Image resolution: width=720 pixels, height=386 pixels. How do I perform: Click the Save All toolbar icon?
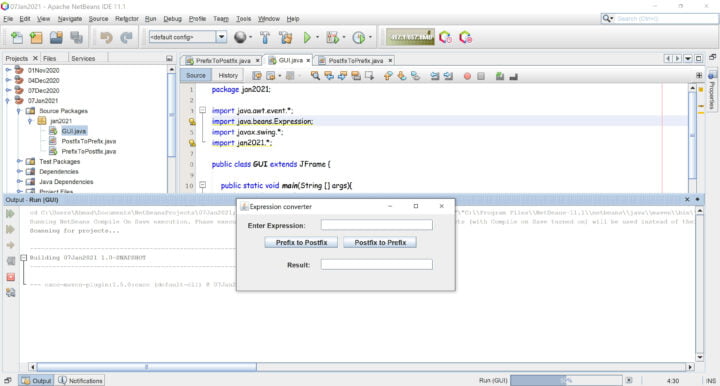pyautogui.click(x=76, y=38)
